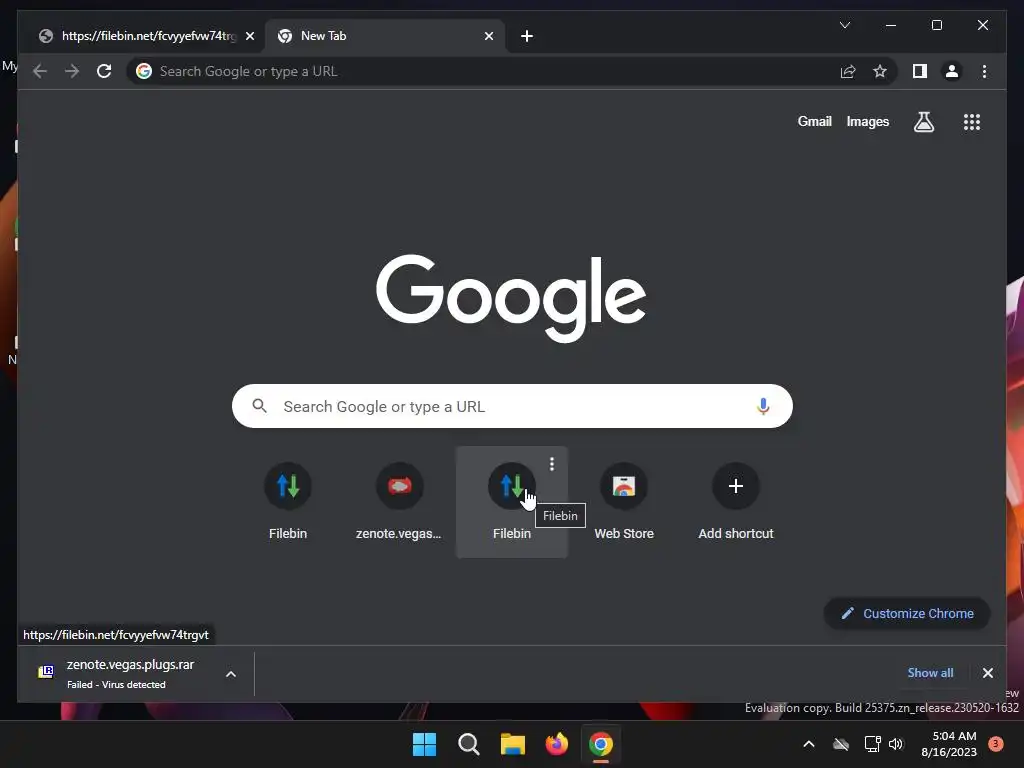Open a new tab with plus button
Image resolution: width=1024 pixels, height=768 pixels.
526,36
